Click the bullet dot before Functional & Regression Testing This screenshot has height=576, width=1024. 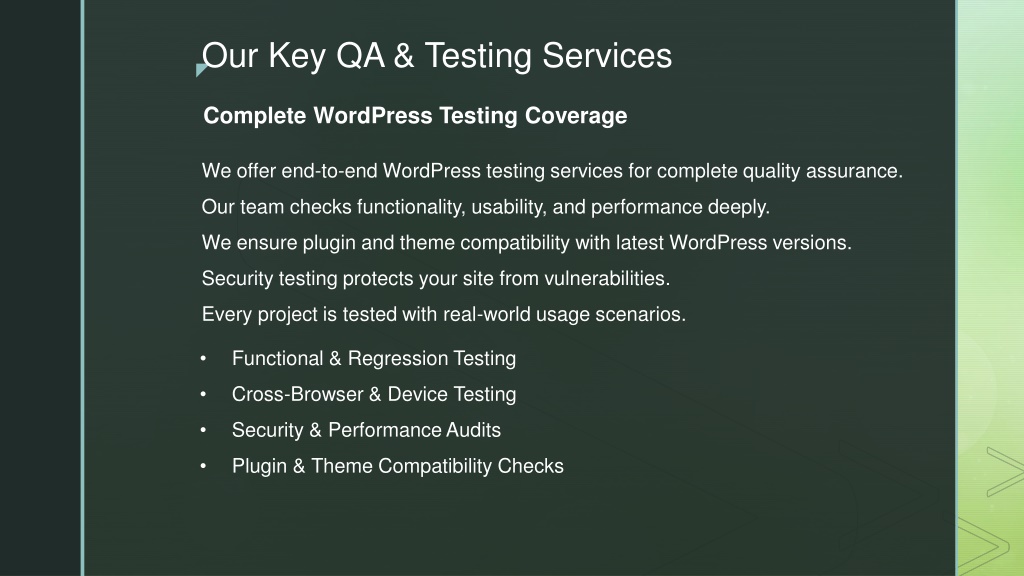203,358
